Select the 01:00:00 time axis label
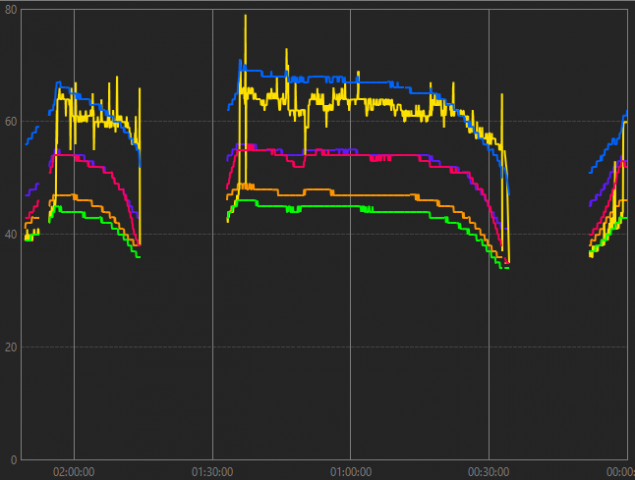 (x=350, y=471)
